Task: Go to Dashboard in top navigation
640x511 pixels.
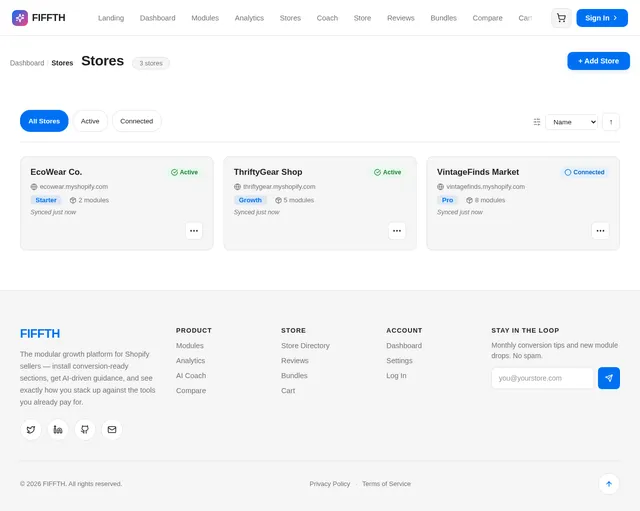Action: click(x=158, y=18)
